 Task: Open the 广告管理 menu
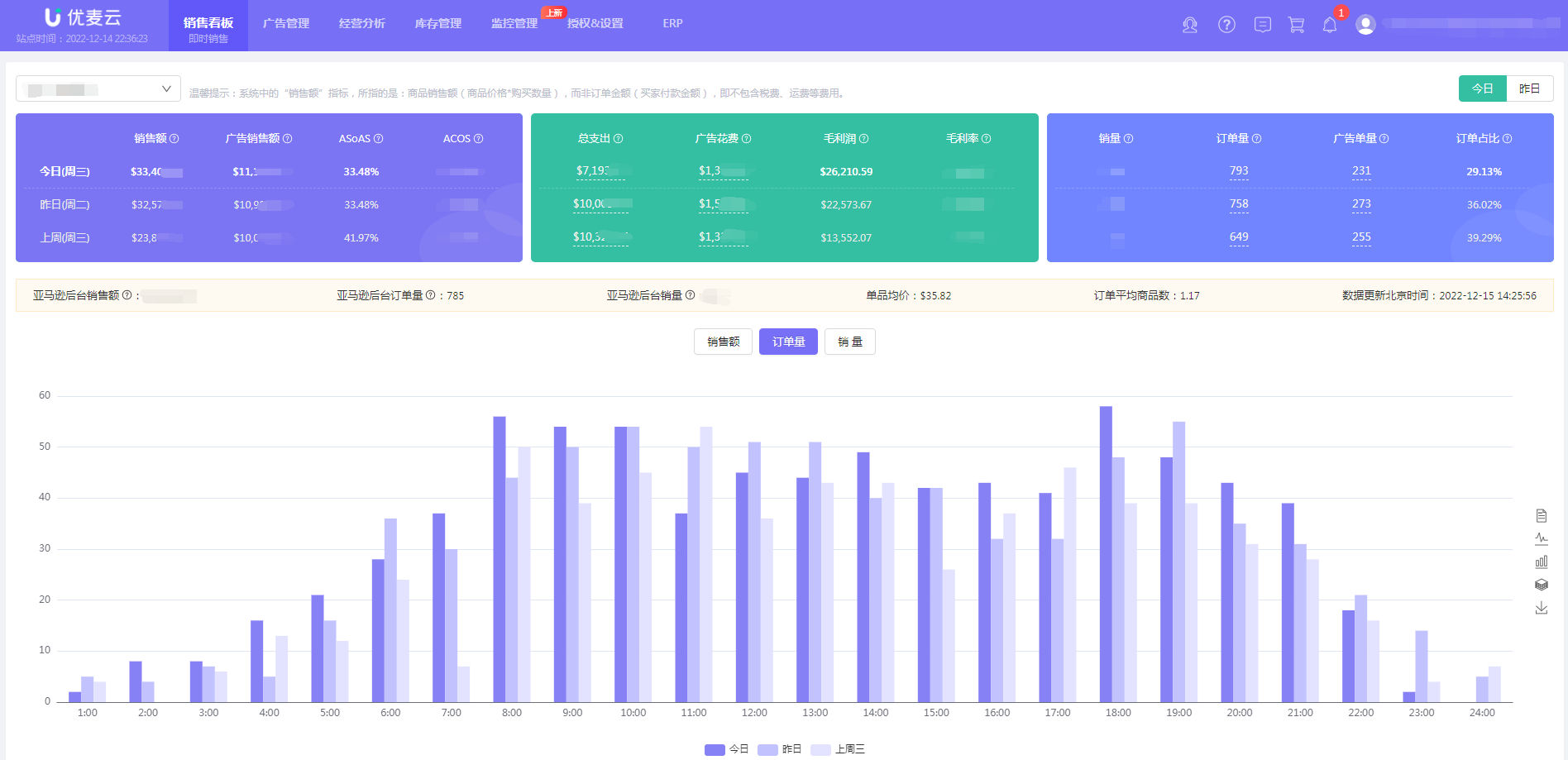tap(285, 23)
